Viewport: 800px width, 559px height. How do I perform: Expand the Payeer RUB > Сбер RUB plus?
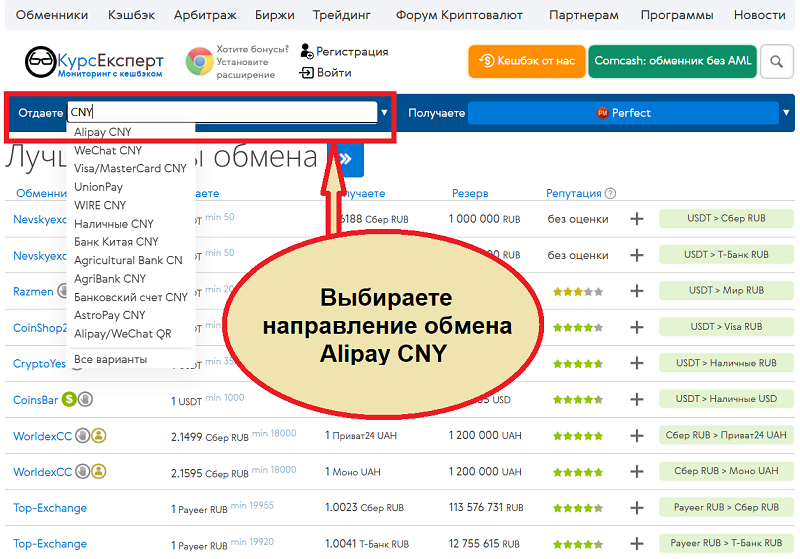[636, 507]
